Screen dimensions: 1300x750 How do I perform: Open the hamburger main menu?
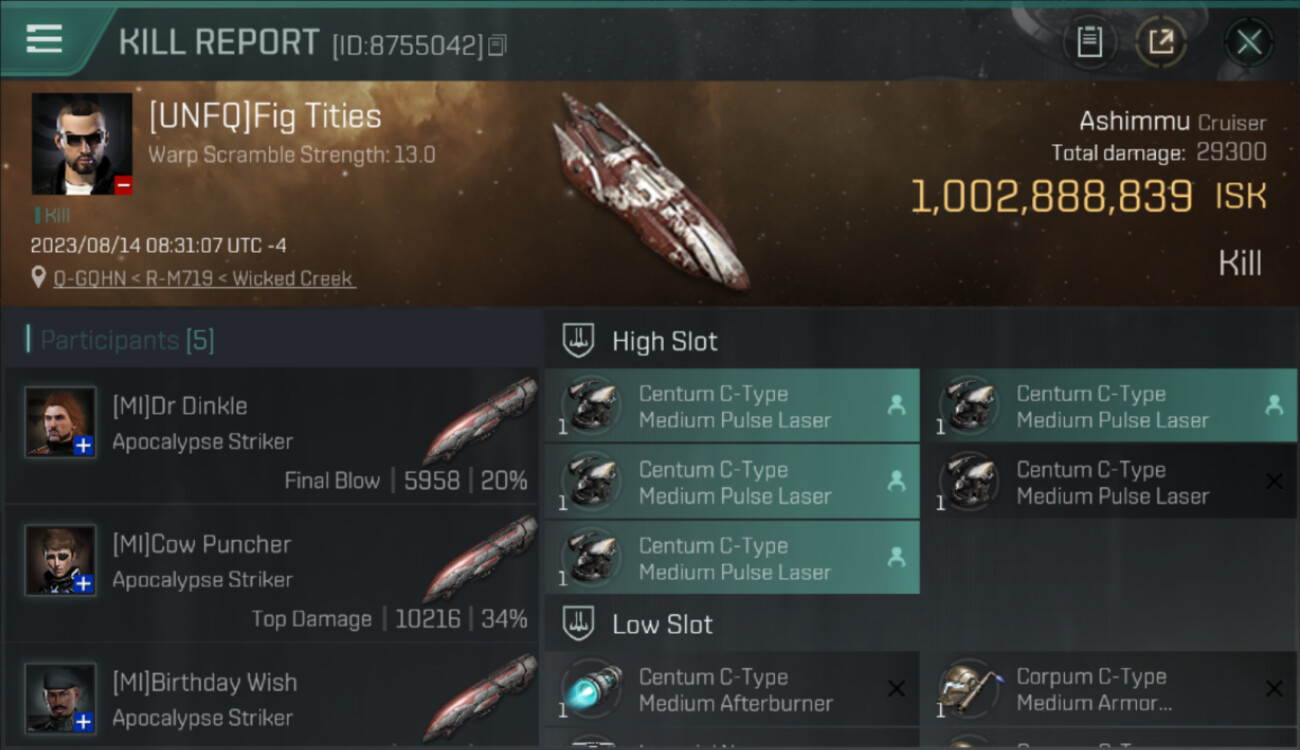(x=45, y=40)
